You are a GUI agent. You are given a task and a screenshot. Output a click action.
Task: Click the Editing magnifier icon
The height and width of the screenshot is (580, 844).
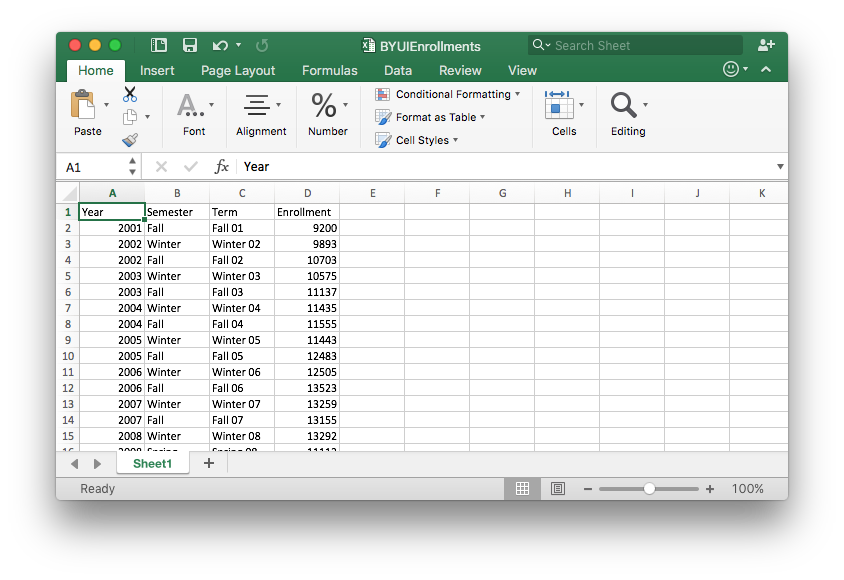tap(623, 105)
